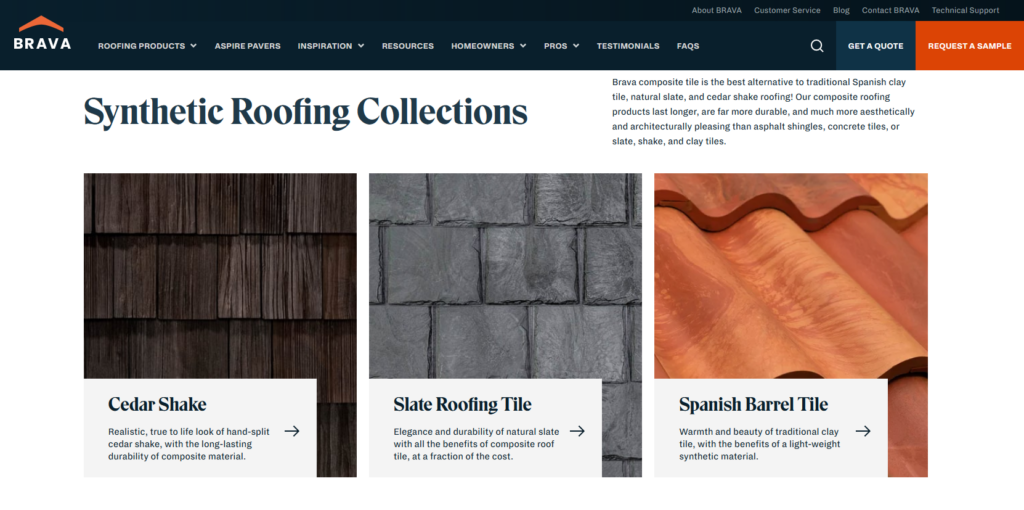Viewport: 1024px width, 510px height.
Task: Expand the Inspiration dropdown menu
Action: (331, 46)
